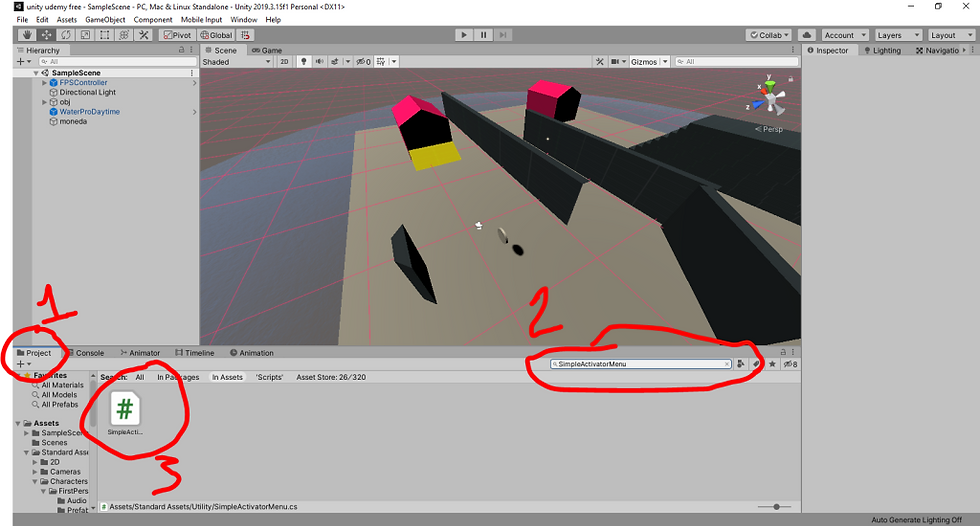Clear the SimpleActivatorMenu search text
The image size is (980, 526).
(x=727, y=364)
